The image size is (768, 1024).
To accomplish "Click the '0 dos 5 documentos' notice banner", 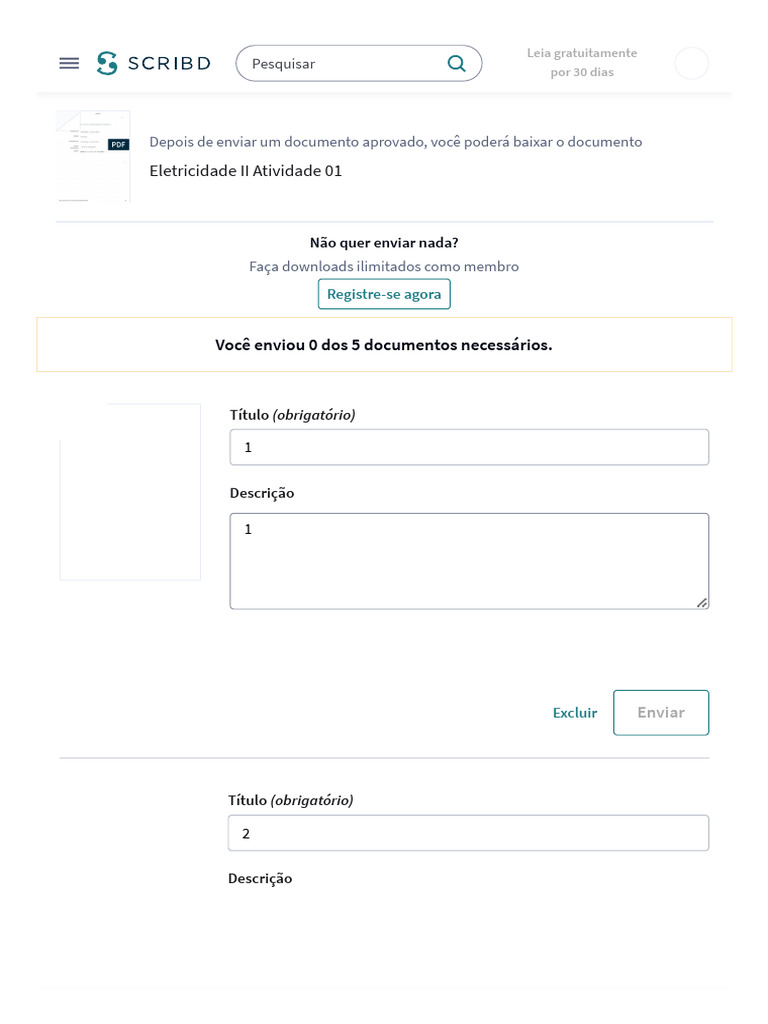I will (x=384, y=345).
